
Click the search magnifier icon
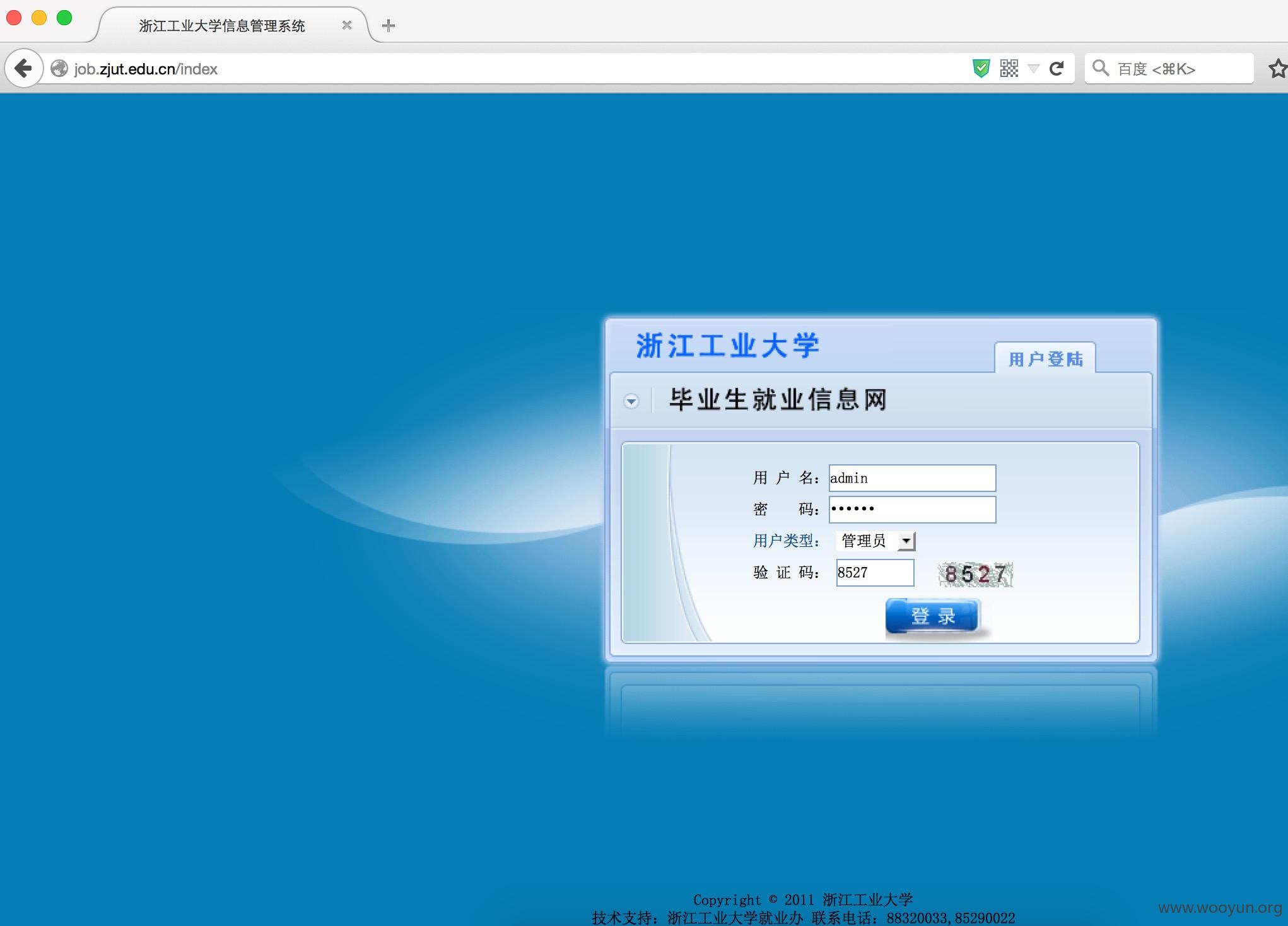pyautogui.click(x=1101, y=68)
